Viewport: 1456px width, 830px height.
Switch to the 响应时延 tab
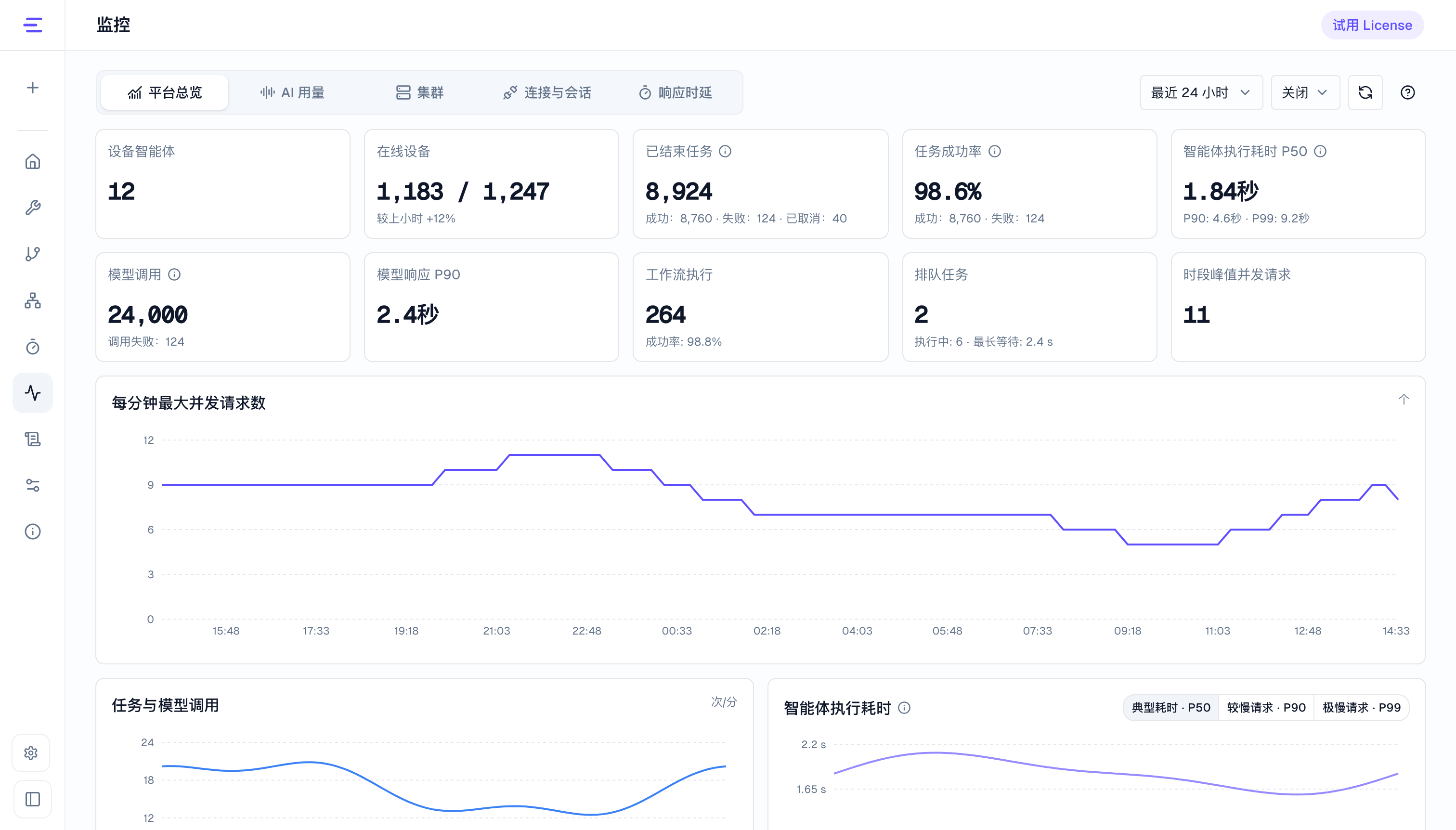click(x=675, y=92)
